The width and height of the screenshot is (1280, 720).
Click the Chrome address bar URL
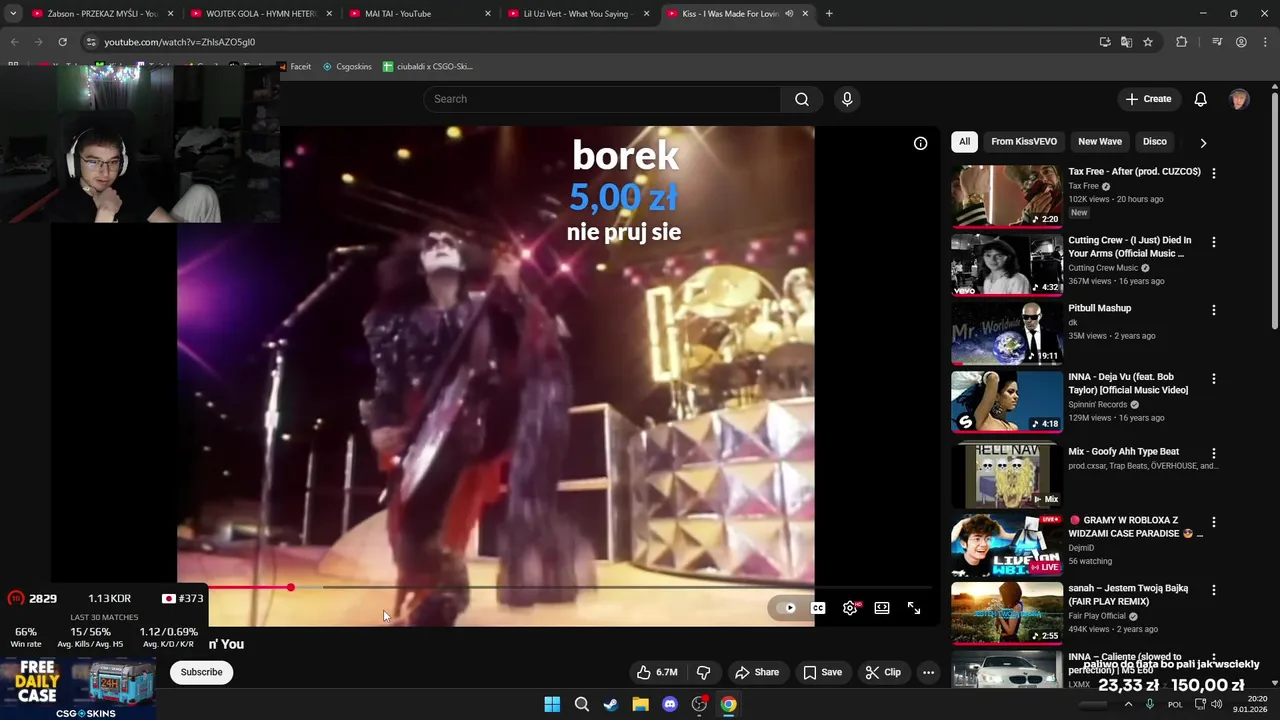[180, 42]
